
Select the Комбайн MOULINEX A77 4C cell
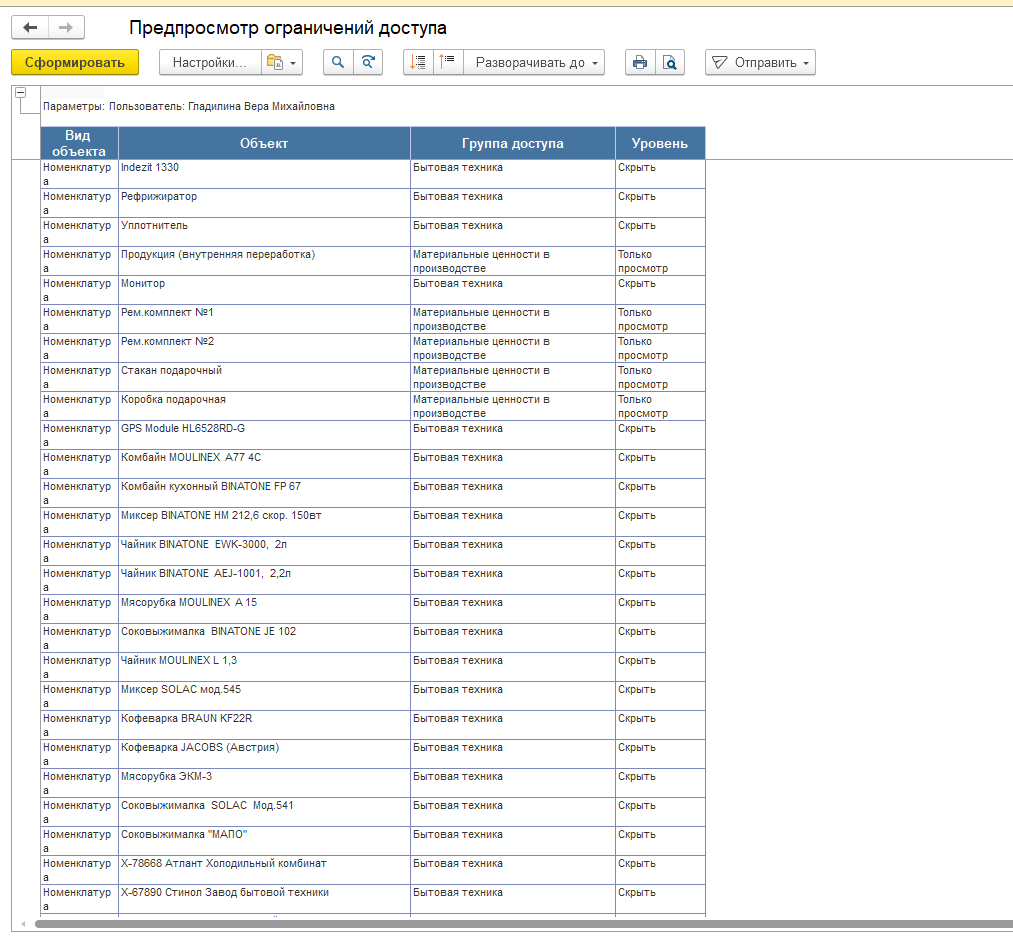point(264,465)
